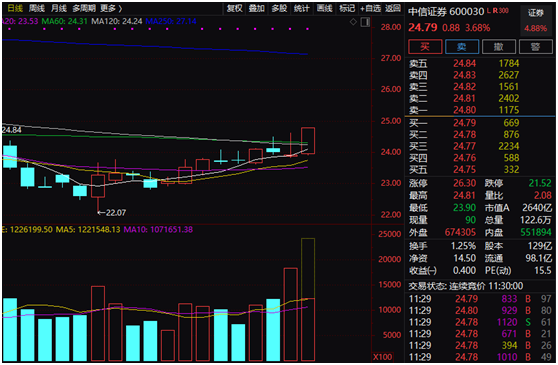Click the 统计 statistics toolbar item

coord(302,8)
